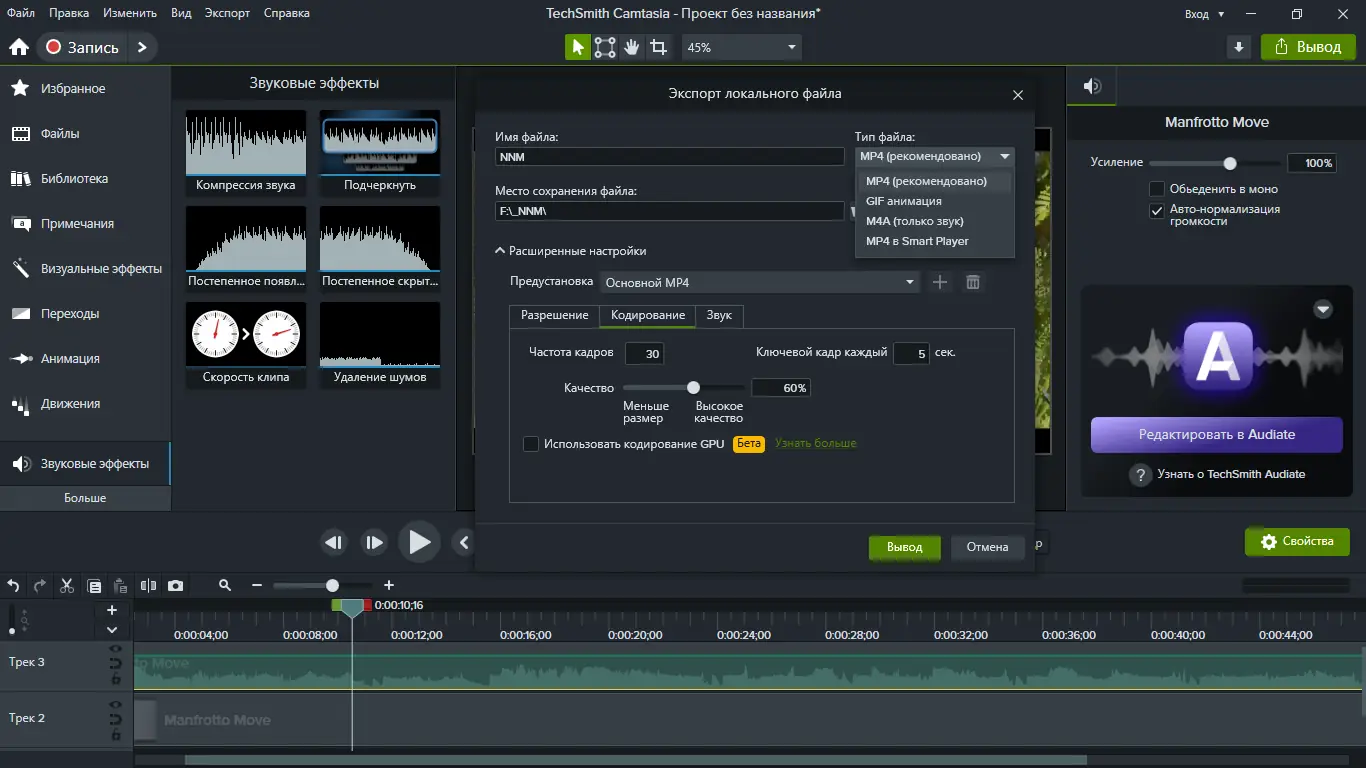Screen dimensions: 1366x768
Task: Click the quality slider handle
Action: (x=693, y=388)
